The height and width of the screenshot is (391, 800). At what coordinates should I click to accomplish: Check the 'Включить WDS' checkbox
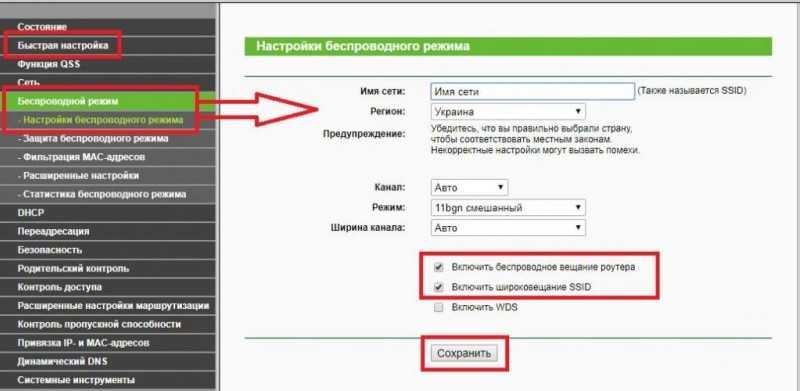pos(438,307)
